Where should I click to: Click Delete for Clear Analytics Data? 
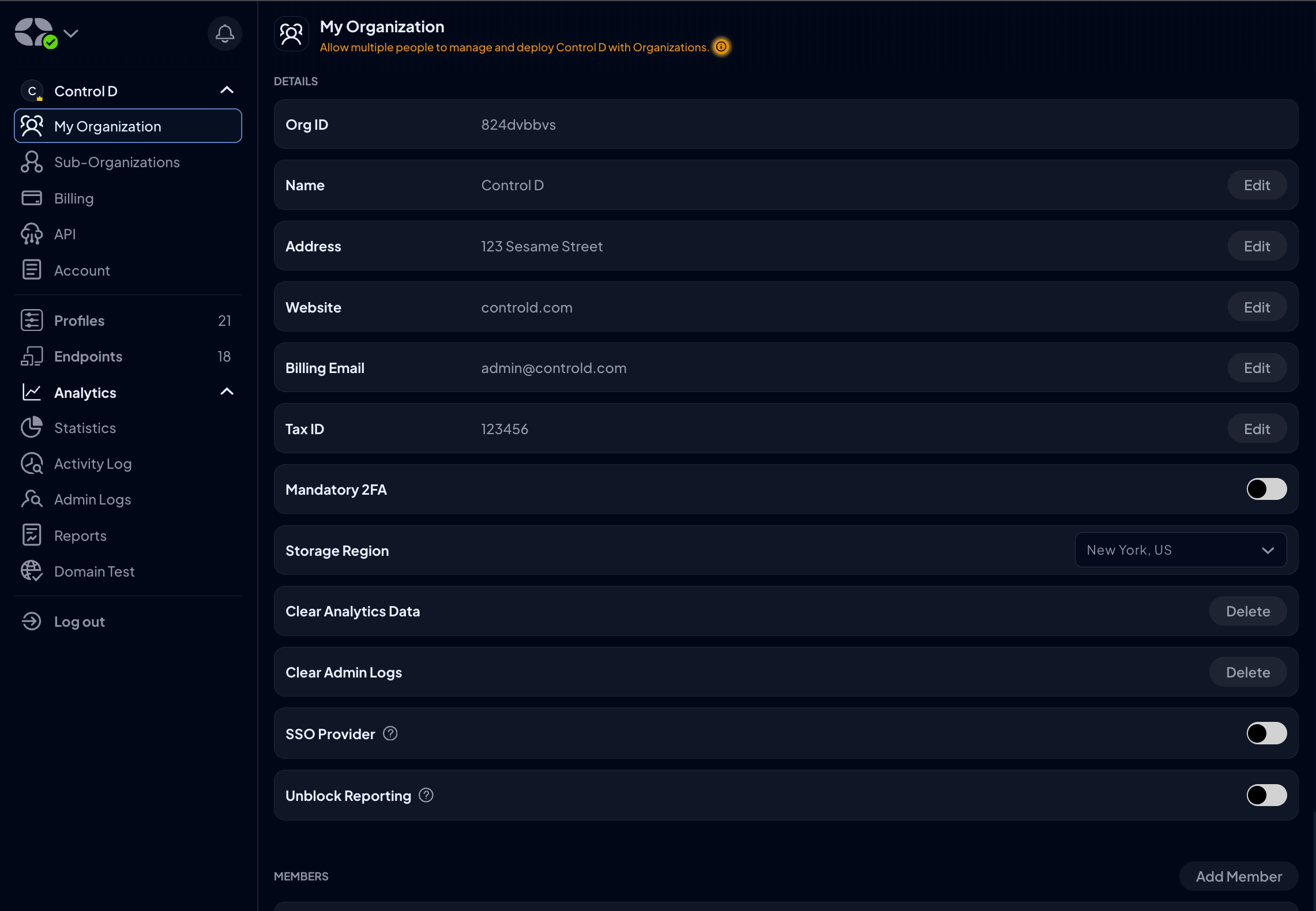click(x=1247, y=611)
